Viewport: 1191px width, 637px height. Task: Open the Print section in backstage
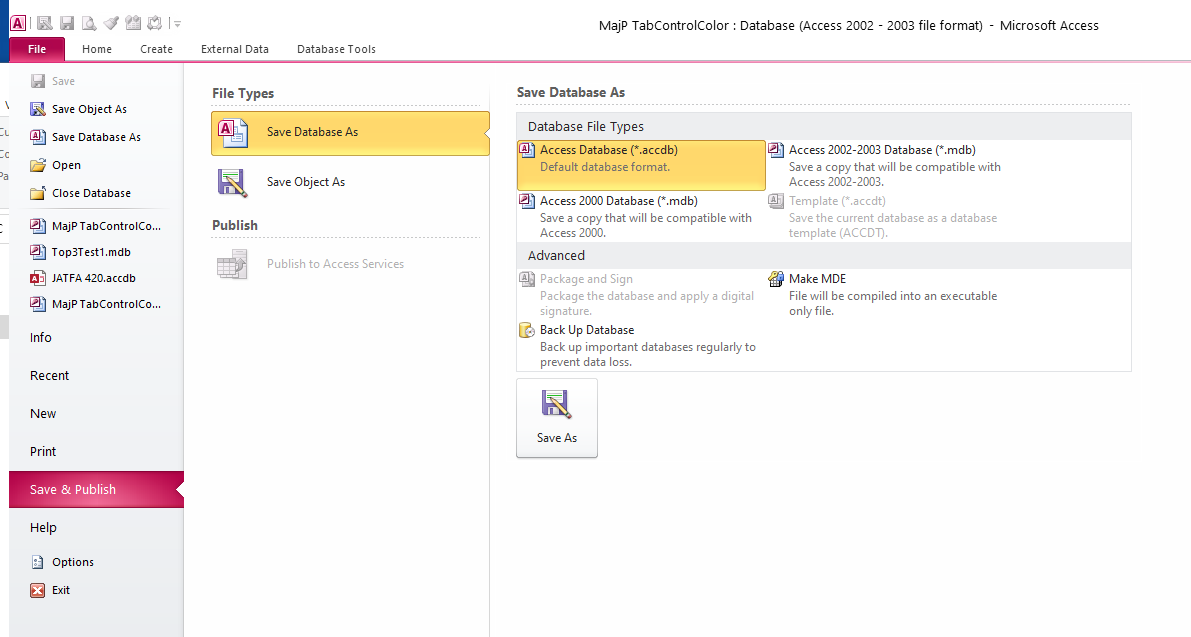43,452
